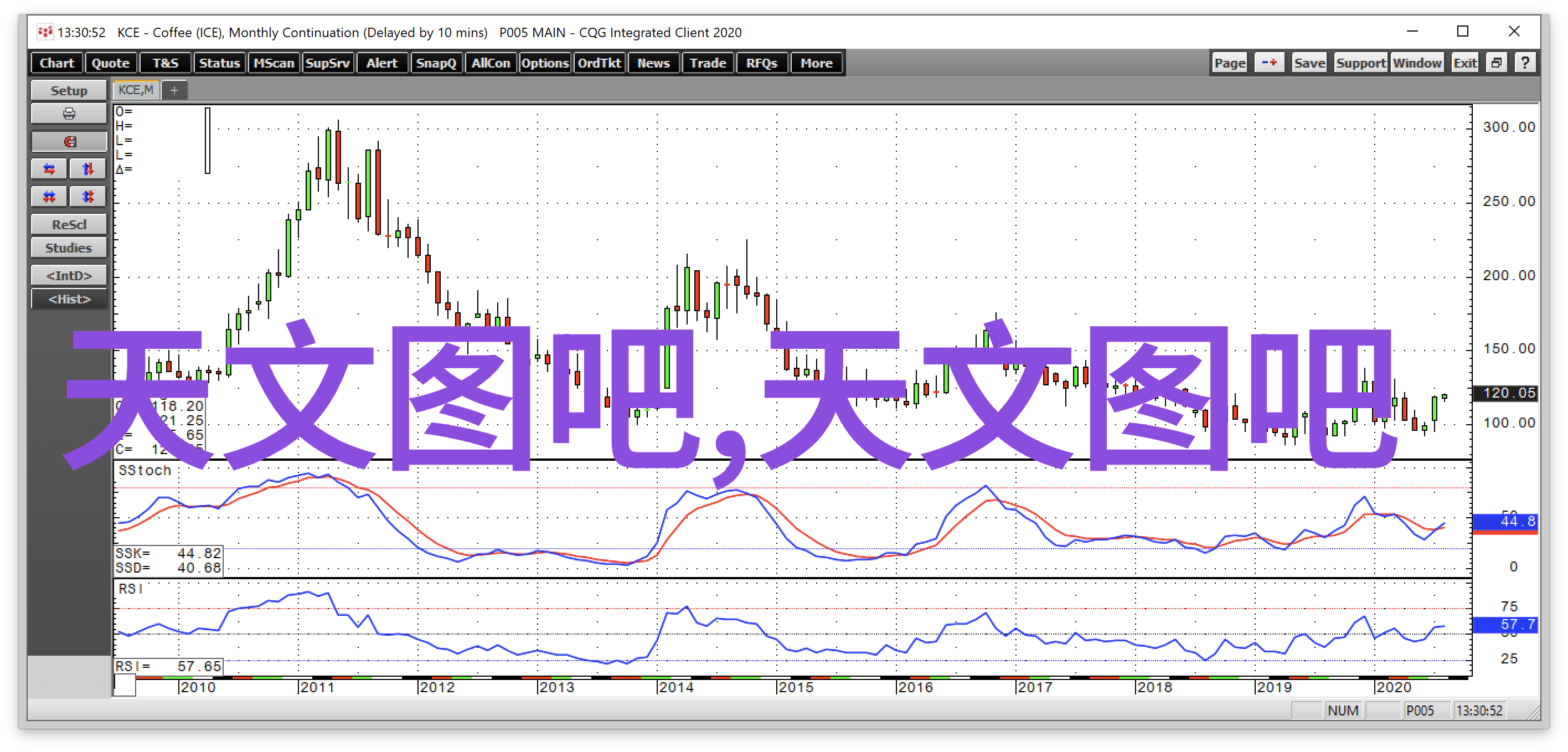Click the 2015 label on time axis
The height and width of the screenshot is (752, 1568).
coord(796,687)
